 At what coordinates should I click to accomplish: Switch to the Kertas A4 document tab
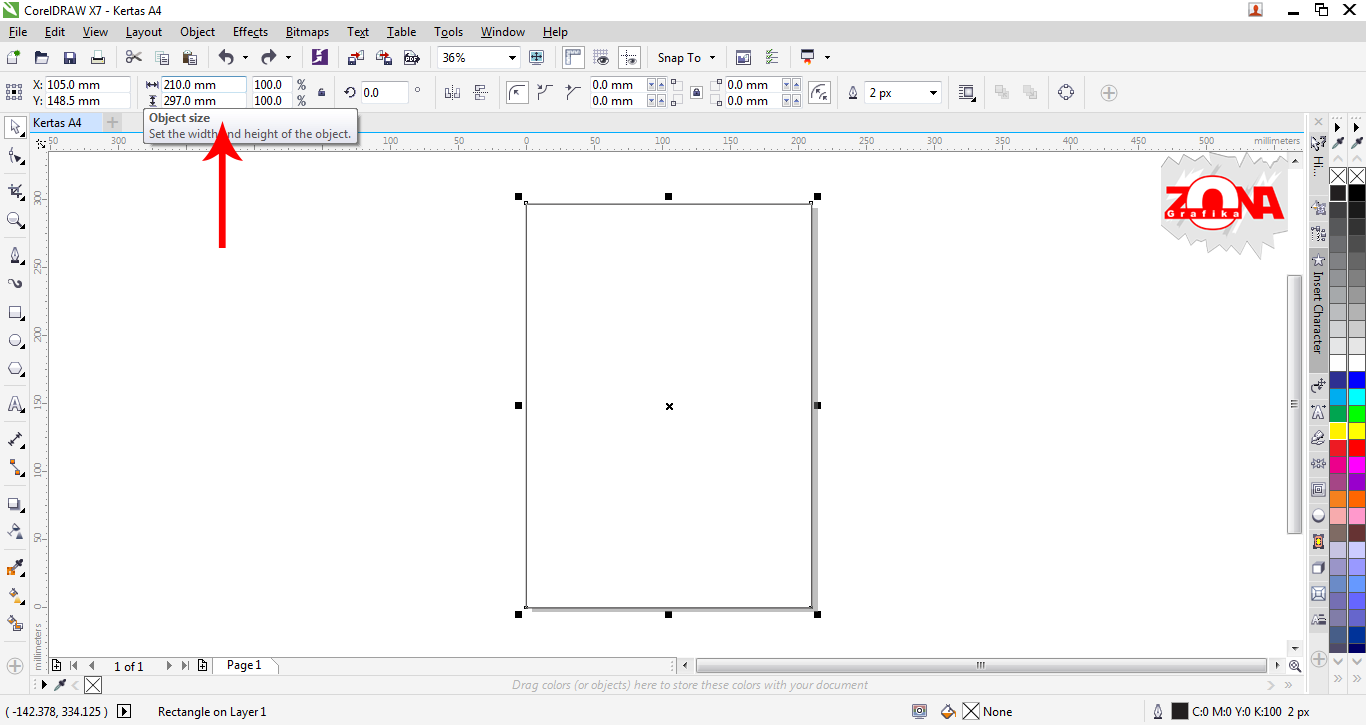(58, 121)
